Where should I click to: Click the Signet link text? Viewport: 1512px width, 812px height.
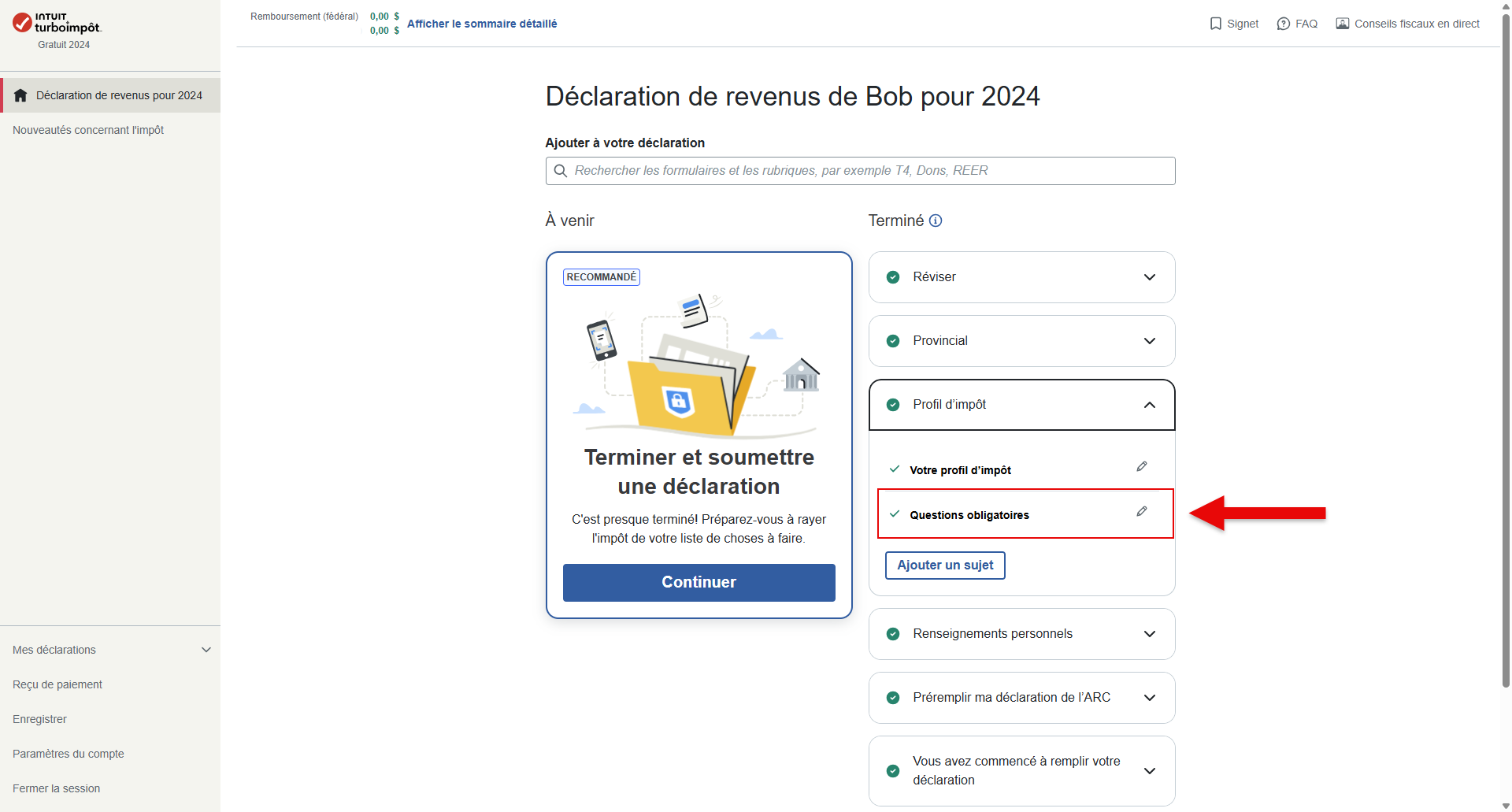[1243, 24]
